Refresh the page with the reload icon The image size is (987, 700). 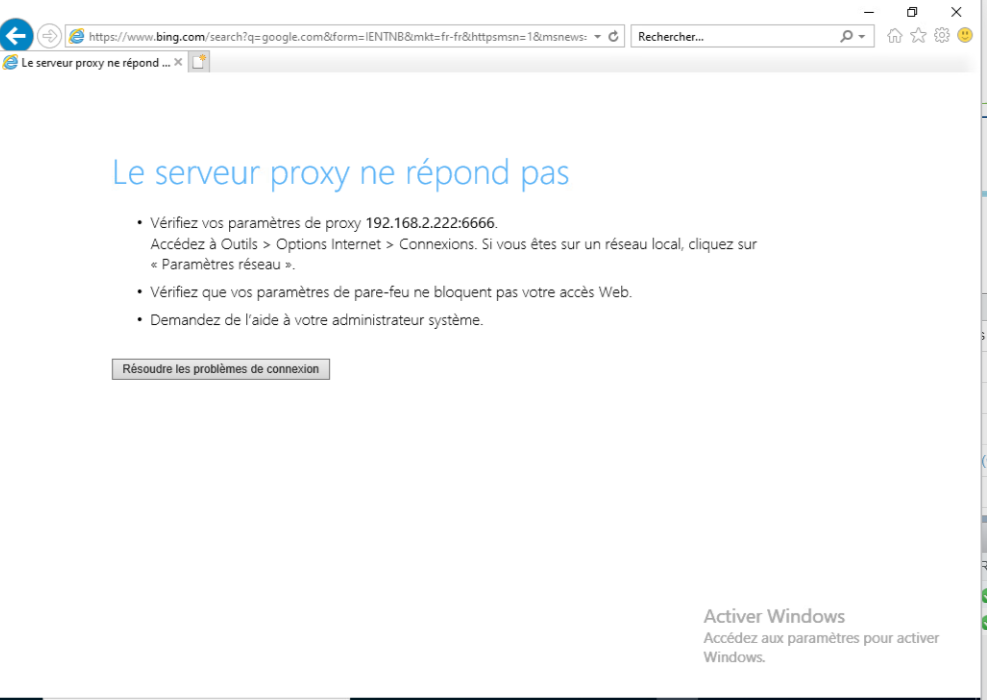point(613,37)
